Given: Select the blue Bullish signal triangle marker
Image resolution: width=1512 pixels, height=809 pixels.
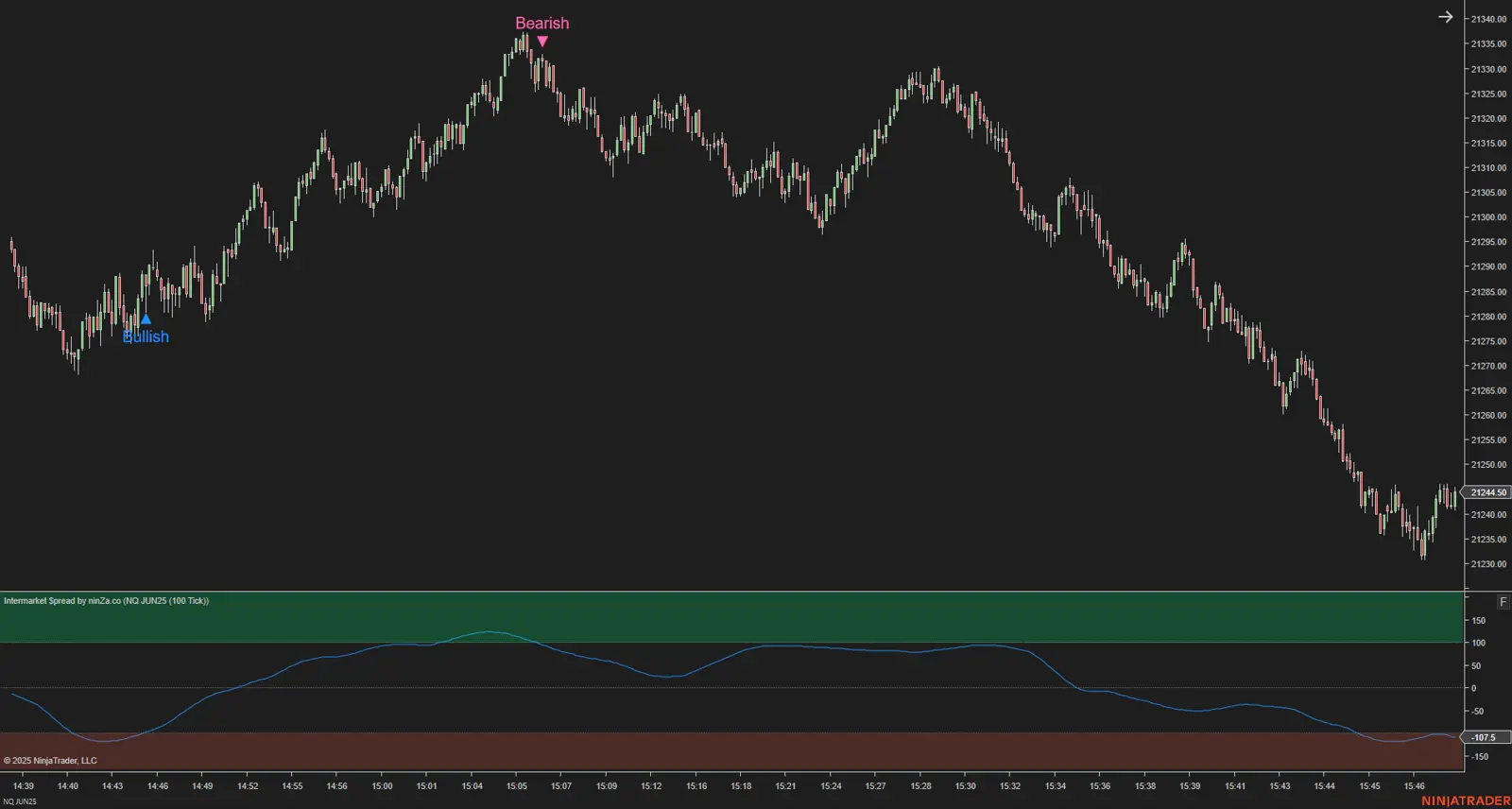Looking at the screenshot, I should pyautogui.click(x=146, y=319).
